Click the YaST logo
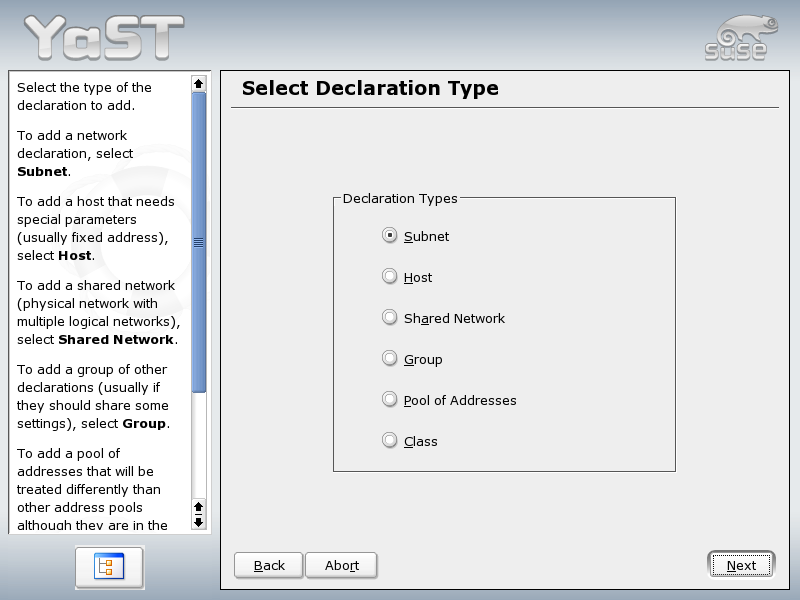The image size is (800, 600). [x=104, y=37]
